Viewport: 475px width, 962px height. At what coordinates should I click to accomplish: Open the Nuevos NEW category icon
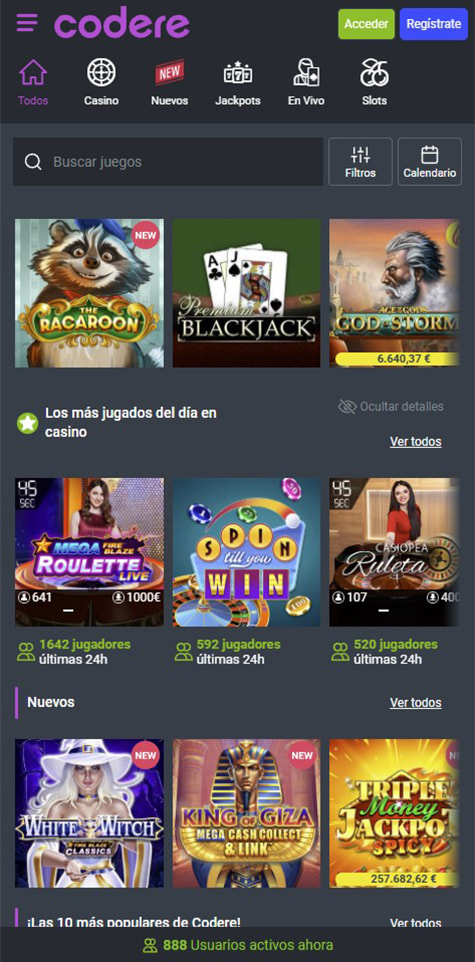(169, 73)
